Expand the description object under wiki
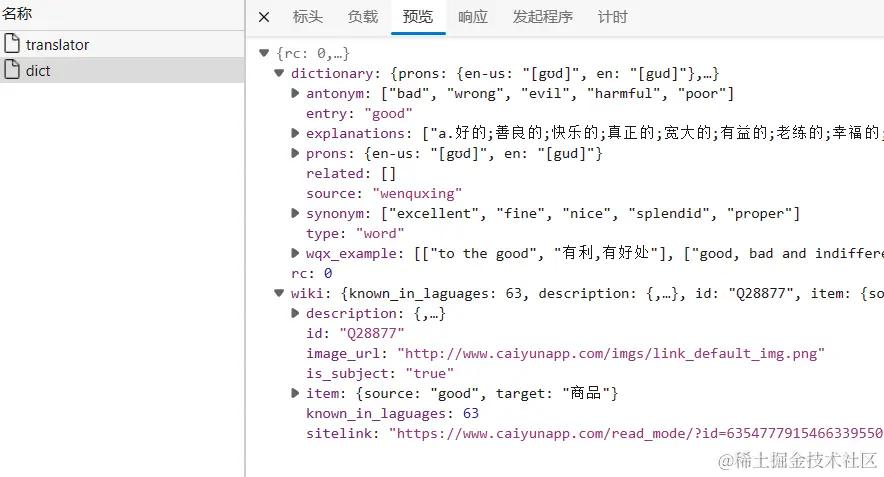884x477 pixels. pyautogui.click(x=295, y=313)
